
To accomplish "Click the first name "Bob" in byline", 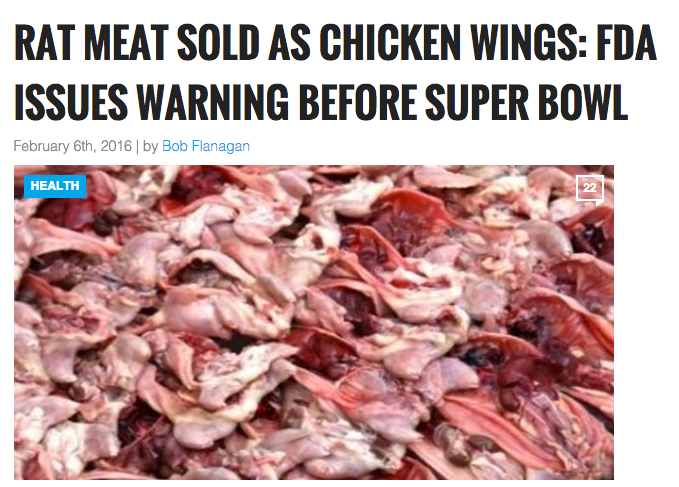I will tap(175, 146).
